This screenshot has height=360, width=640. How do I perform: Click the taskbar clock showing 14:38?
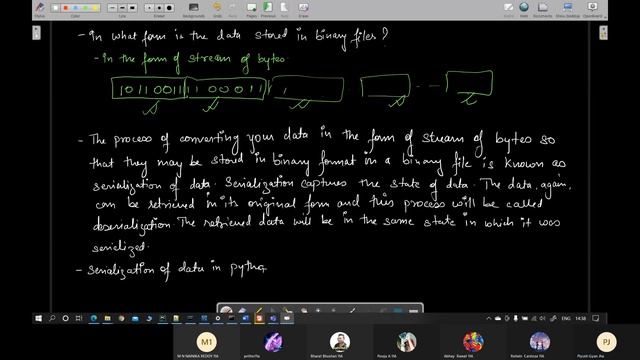[x=580, y=318]
